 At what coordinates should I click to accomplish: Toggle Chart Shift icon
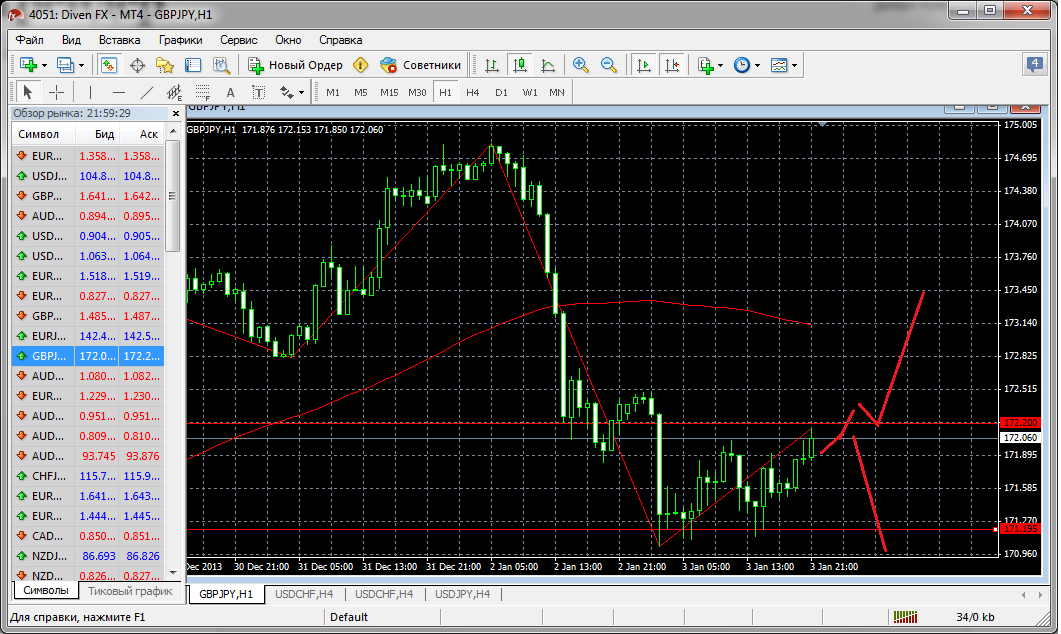672,65
